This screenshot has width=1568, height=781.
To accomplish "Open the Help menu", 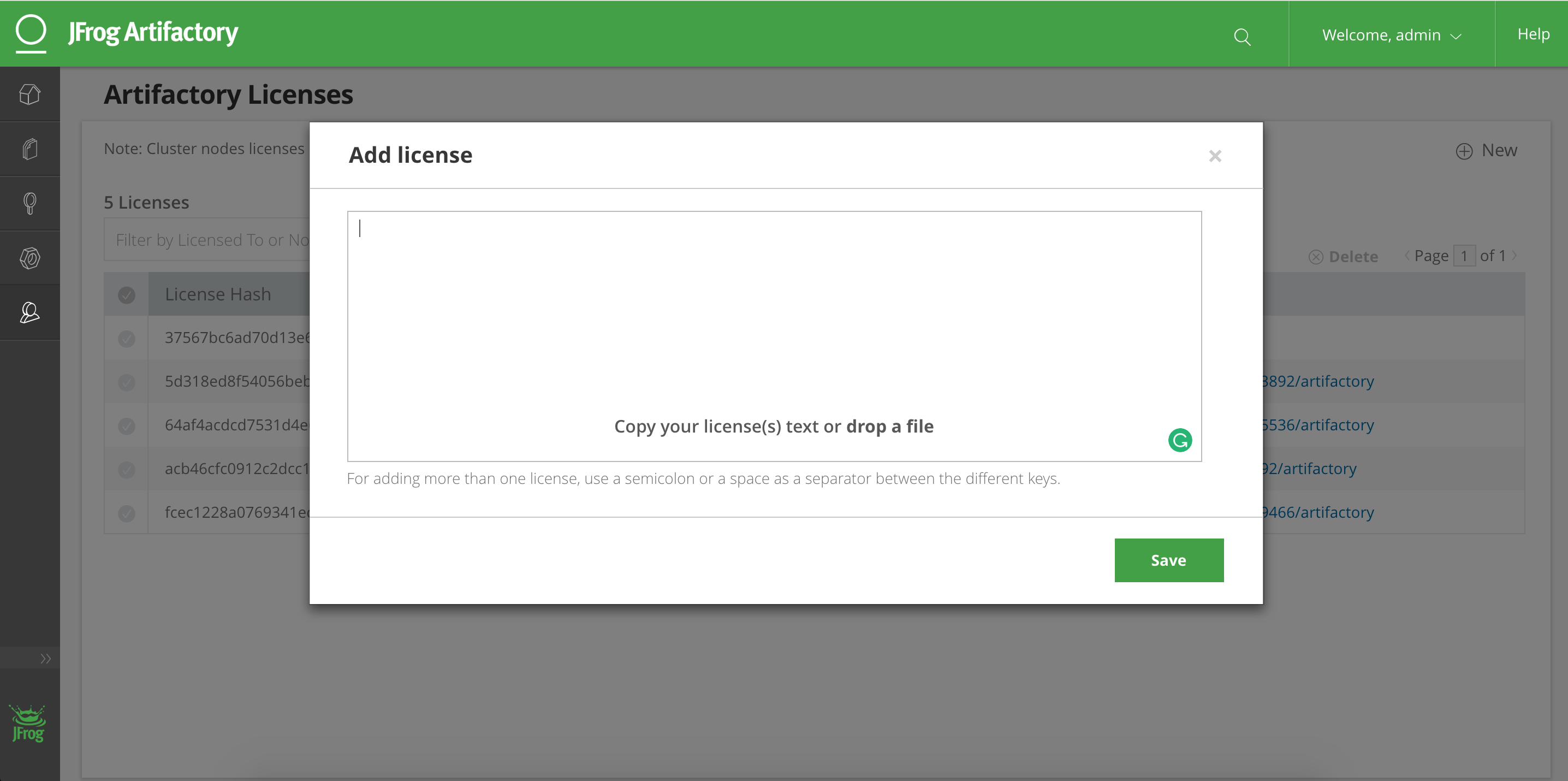I will pos(1533,34).
